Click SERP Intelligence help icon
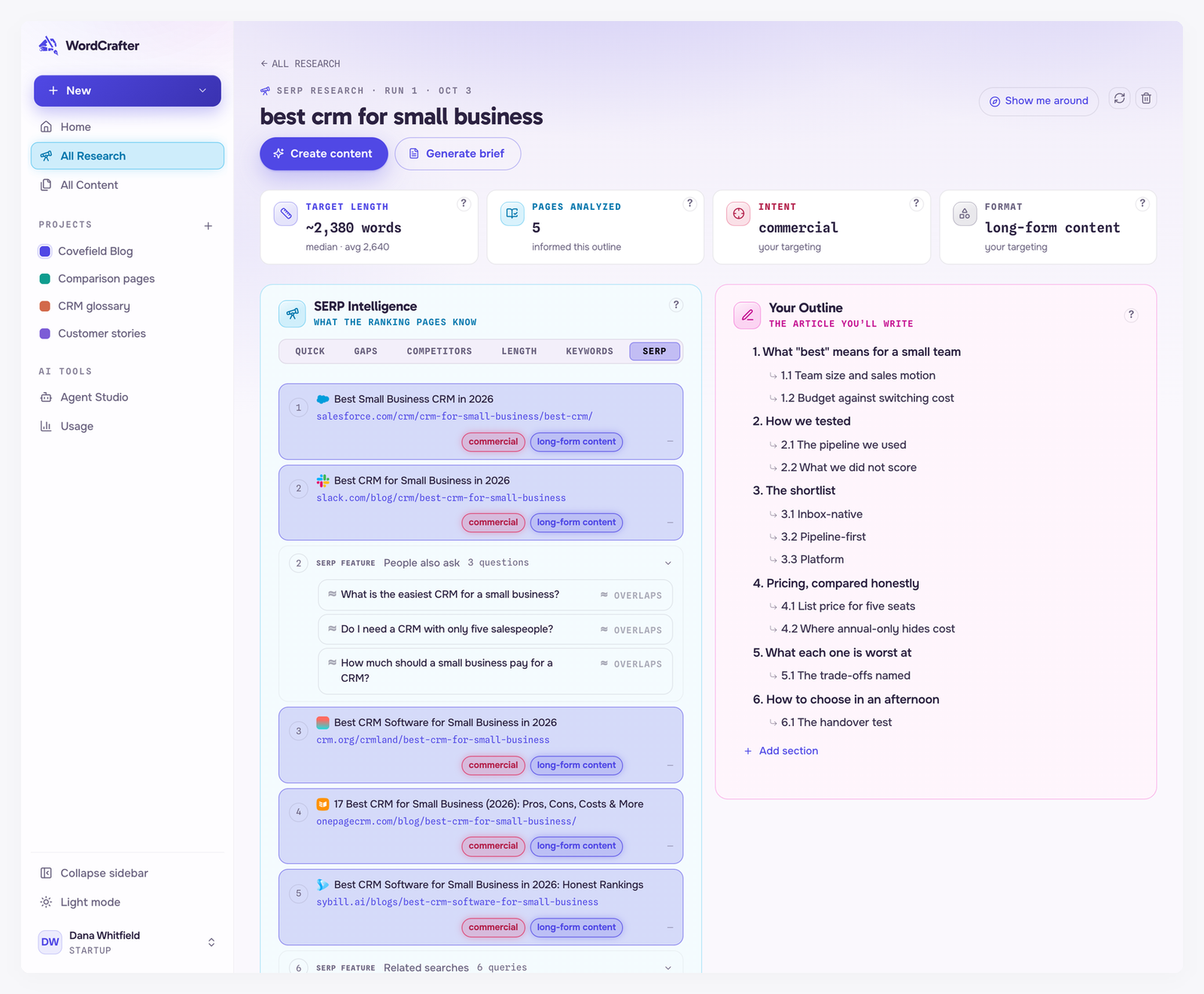 (x=676, y=305)
